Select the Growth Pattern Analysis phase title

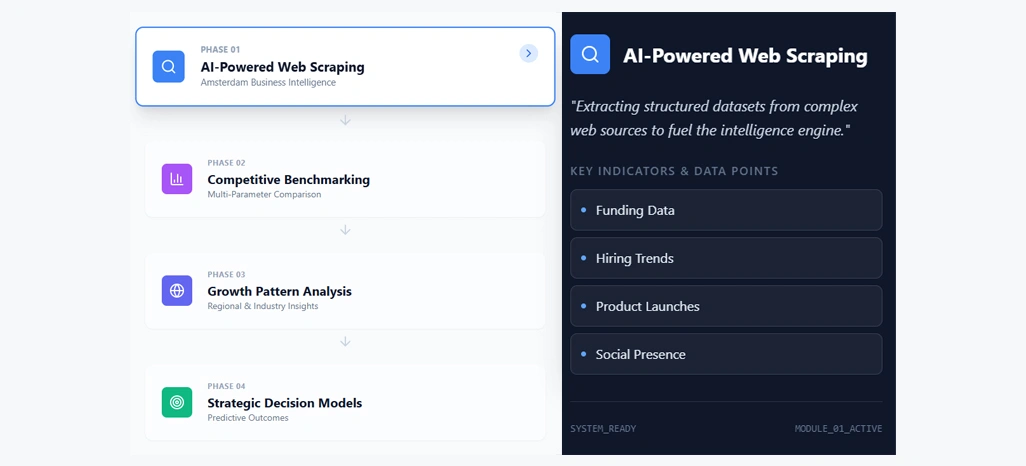(279, 292)
